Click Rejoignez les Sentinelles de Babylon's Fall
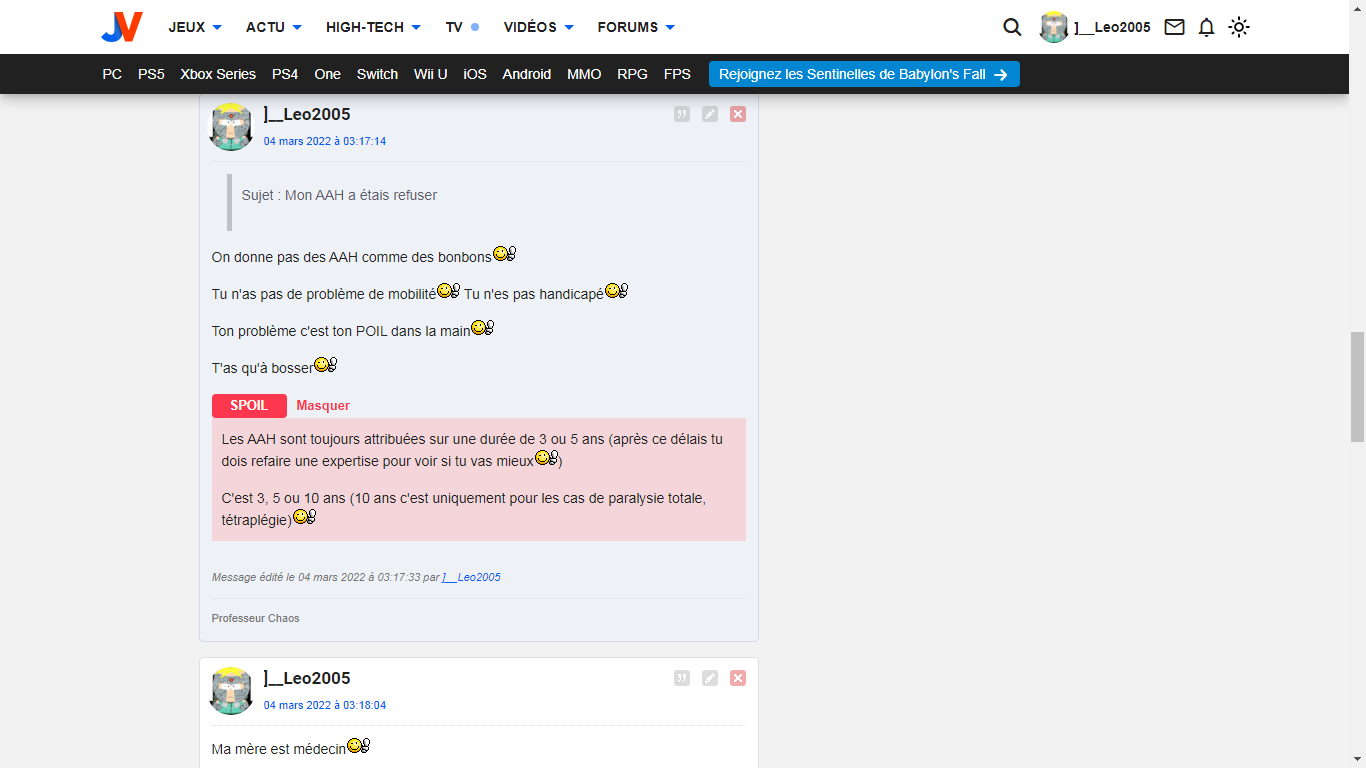The height and width of the screenshot is (768, 1366). [864, 74]
